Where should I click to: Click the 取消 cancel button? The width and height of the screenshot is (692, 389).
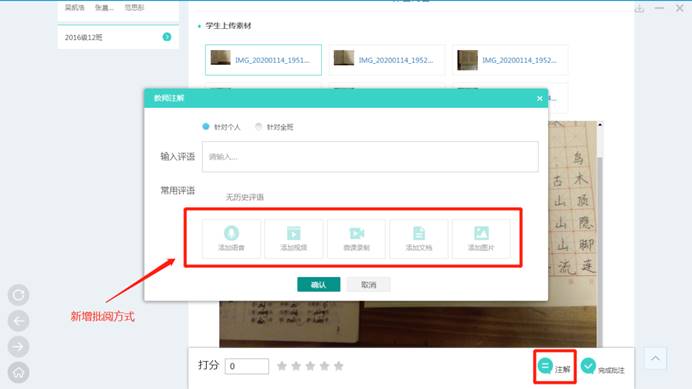coord(369,285)
